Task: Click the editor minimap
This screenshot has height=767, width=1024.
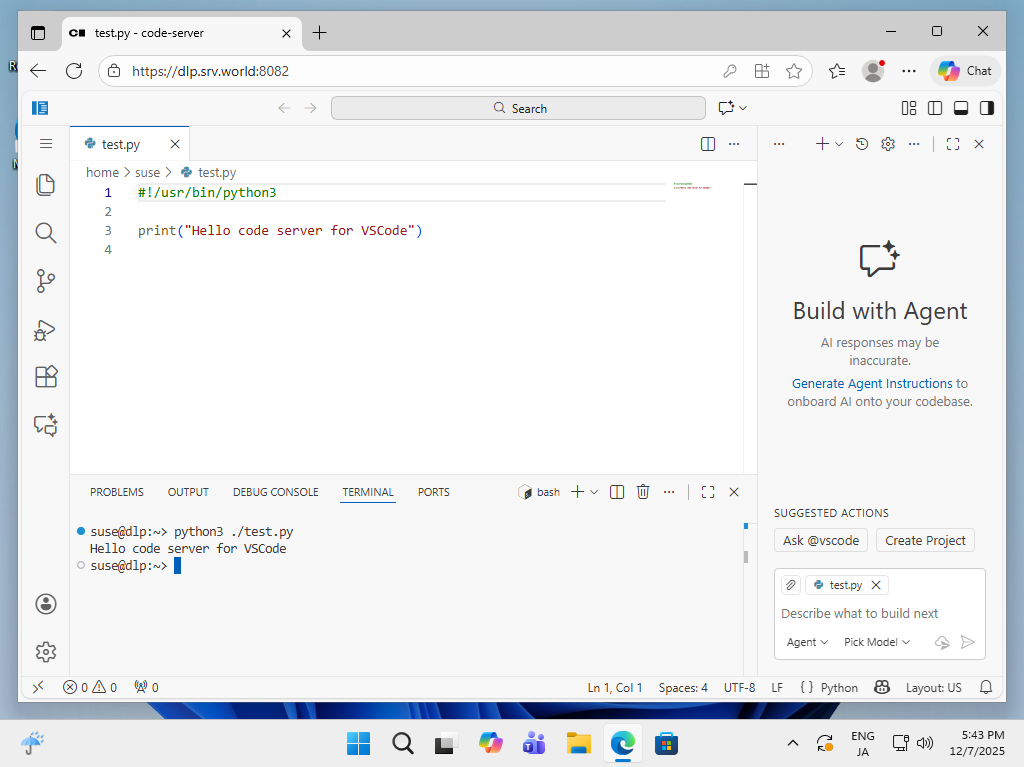Action: click(x=692, y=186)
